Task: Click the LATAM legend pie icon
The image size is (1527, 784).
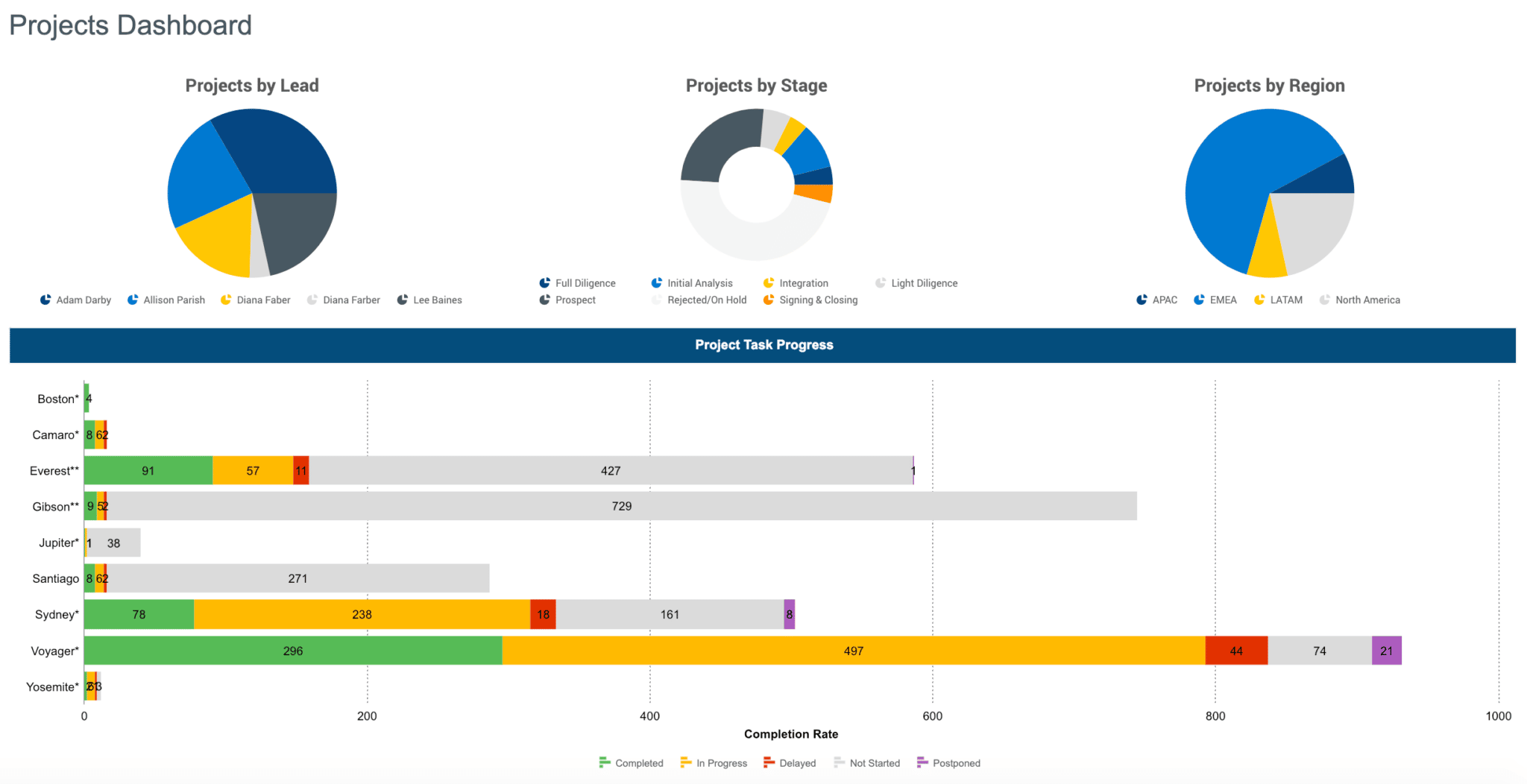Action: point(1259,300)
